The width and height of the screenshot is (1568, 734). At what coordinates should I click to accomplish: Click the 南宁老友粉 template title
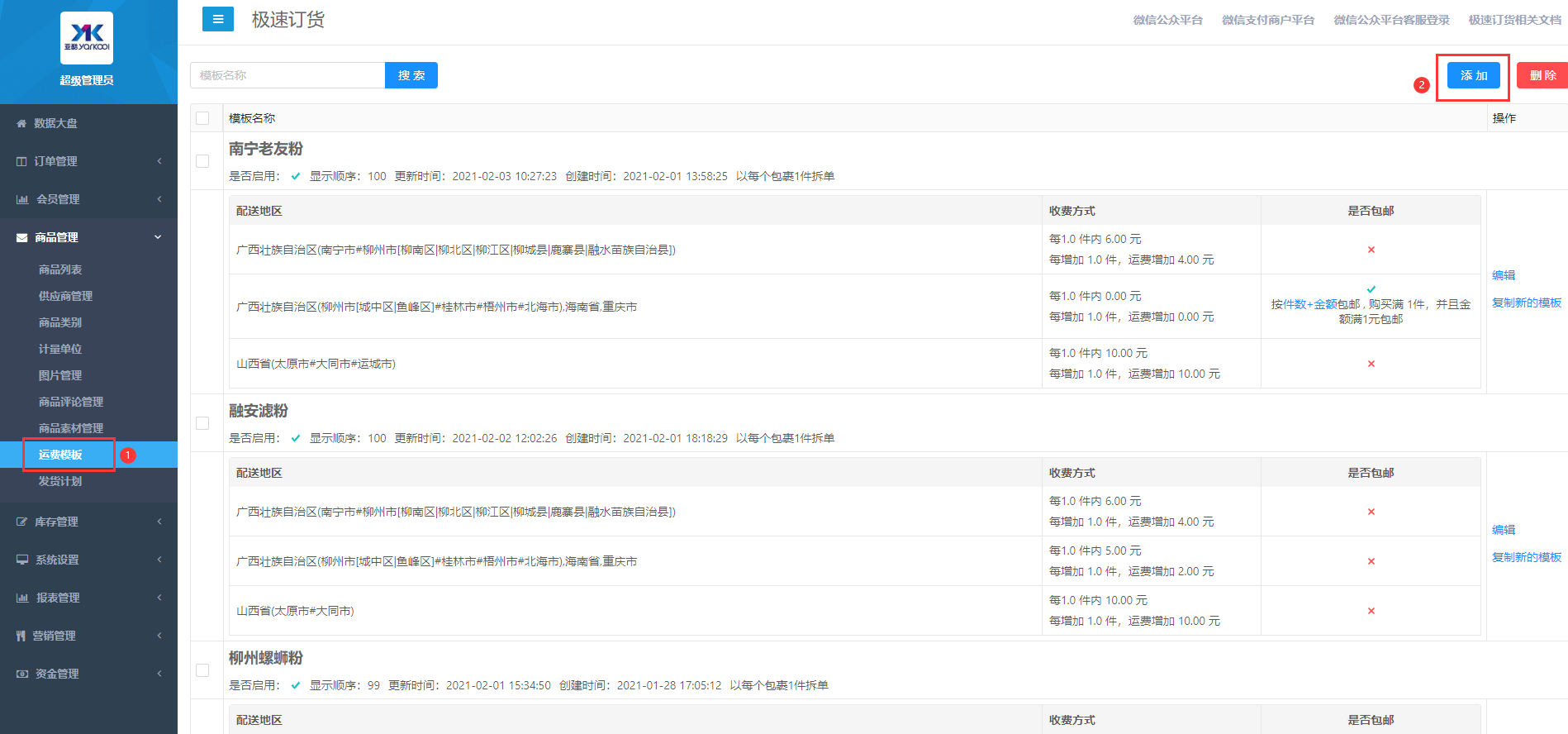266,149
